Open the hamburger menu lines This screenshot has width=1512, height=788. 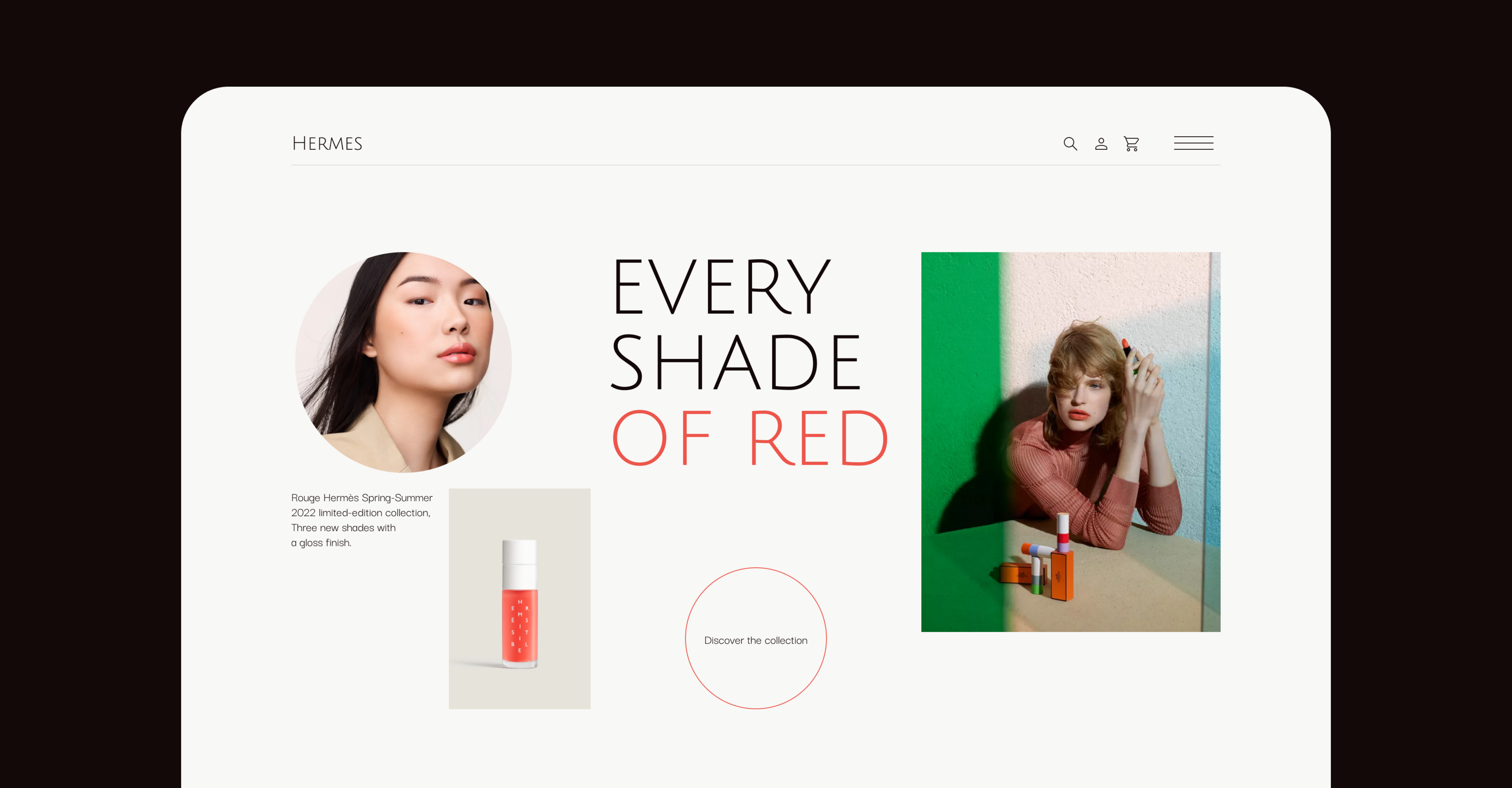coord(1193,143)
